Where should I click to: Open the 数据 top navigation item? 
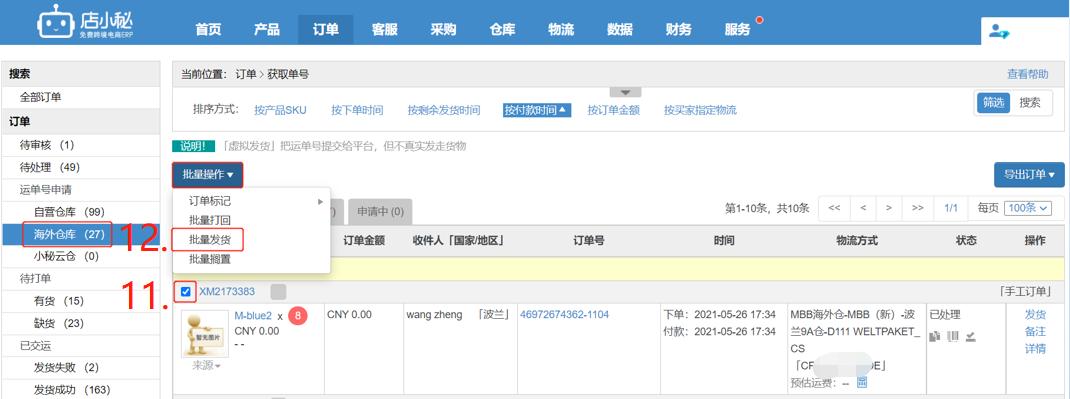pyautogui.click(x=620, y=29)
